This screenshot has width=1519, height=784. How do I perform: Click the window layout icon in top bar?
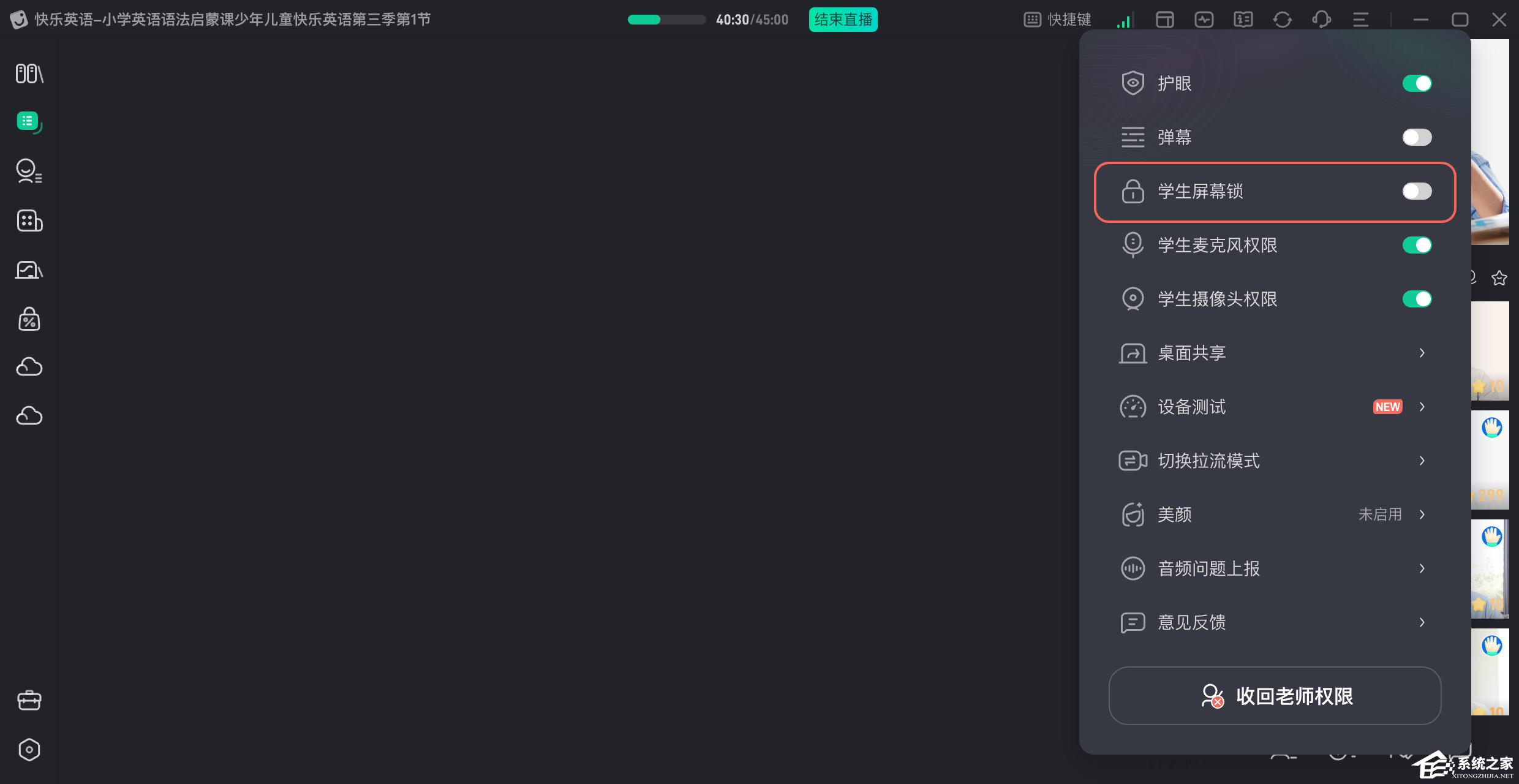point(1164,20)
